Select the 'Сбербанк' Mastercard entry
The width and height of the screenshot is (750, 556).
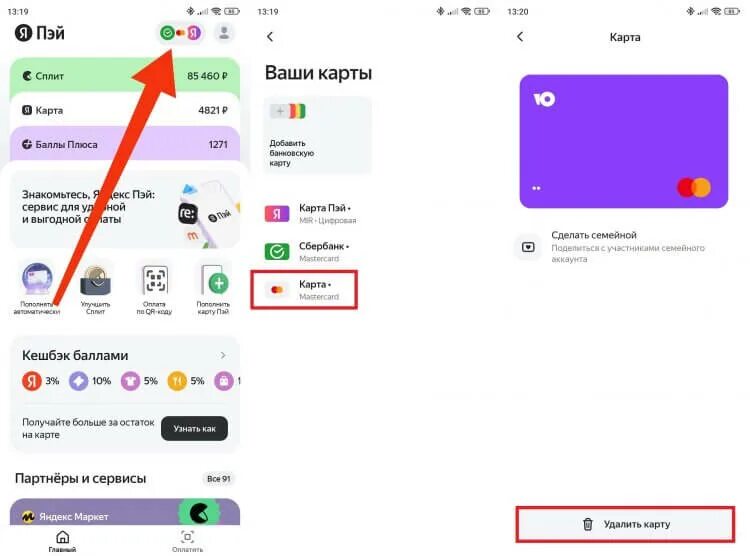[310, 252]
